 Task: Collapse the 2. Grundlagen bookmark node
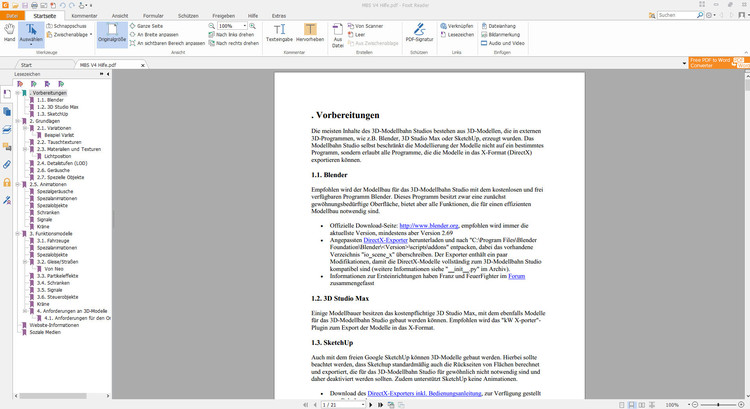coord(18,121)
